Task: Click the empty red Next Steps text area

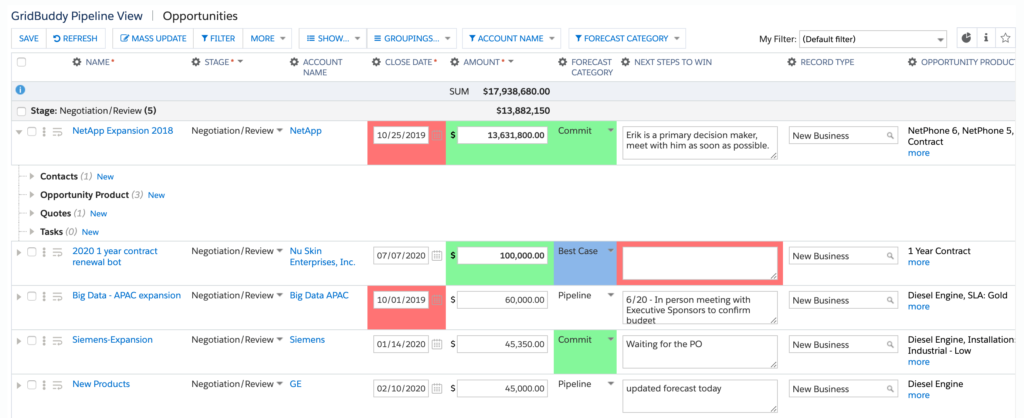Action: [x=699, y=263]
